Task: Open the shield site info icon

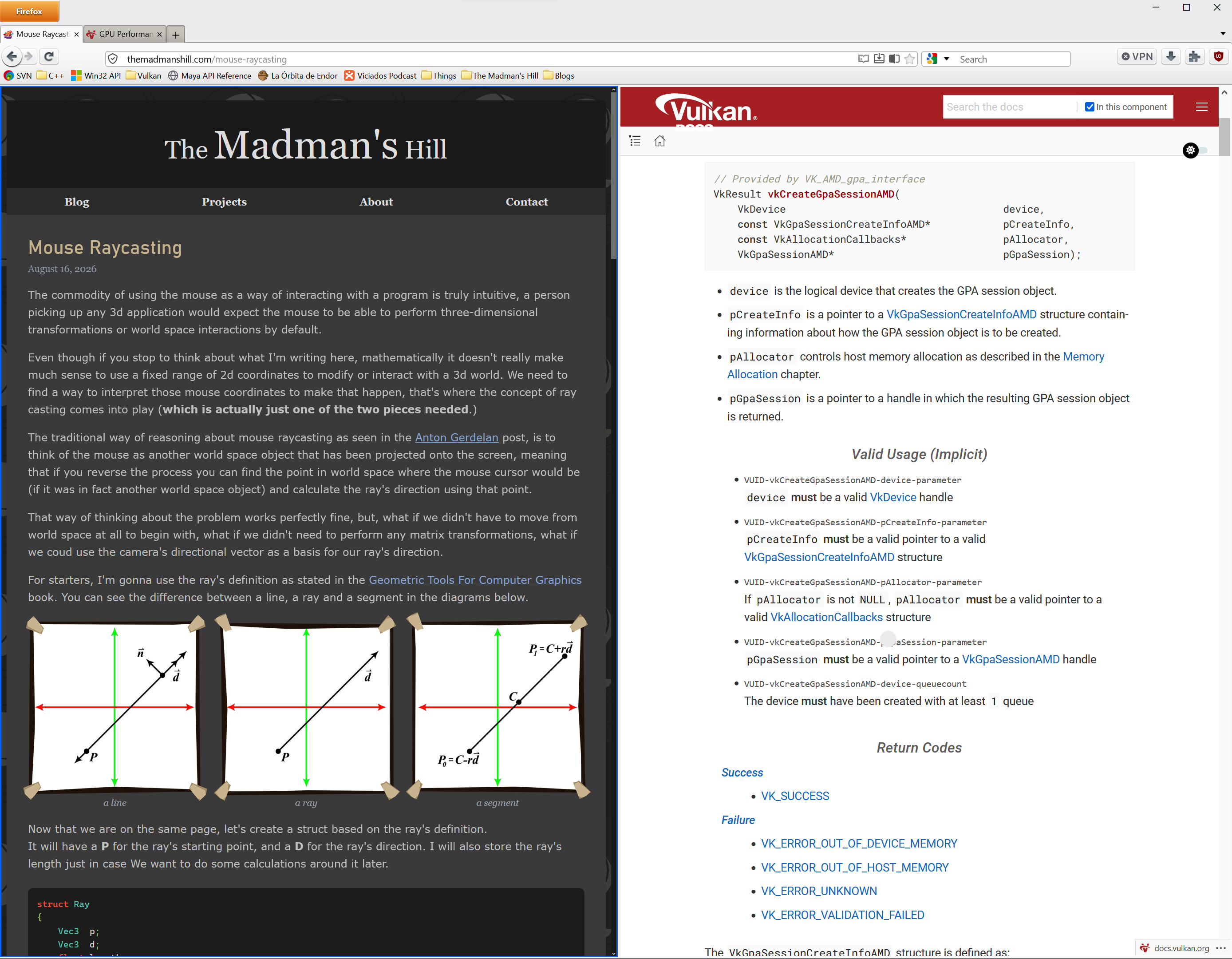Action: (x=113, y=59)
